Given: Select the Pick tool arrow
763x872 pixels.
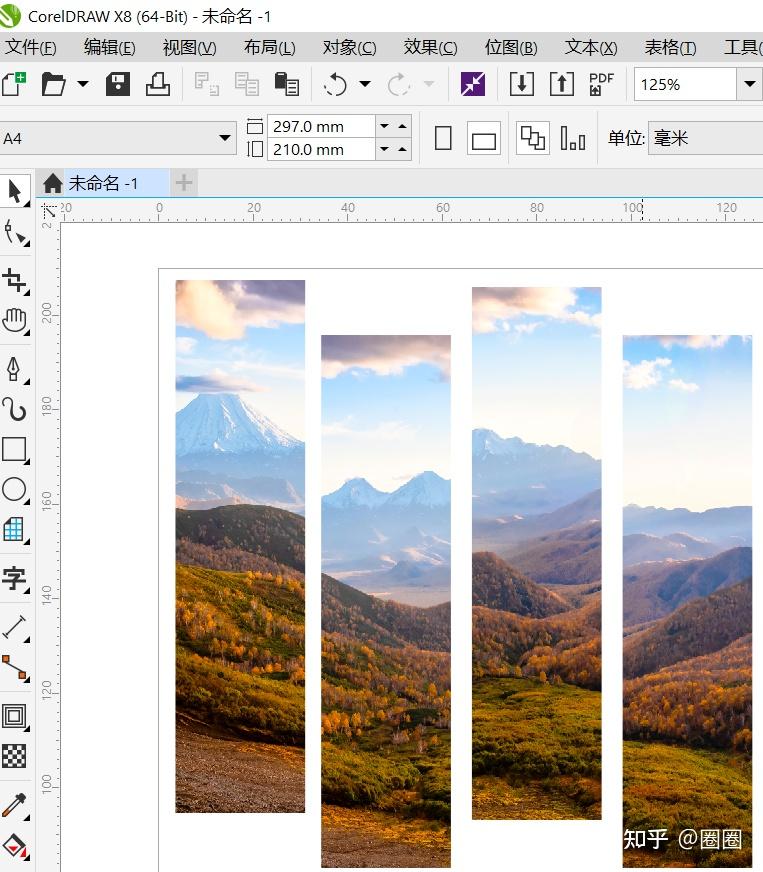Looking at the screenshot, I should [x=15, y=191].
